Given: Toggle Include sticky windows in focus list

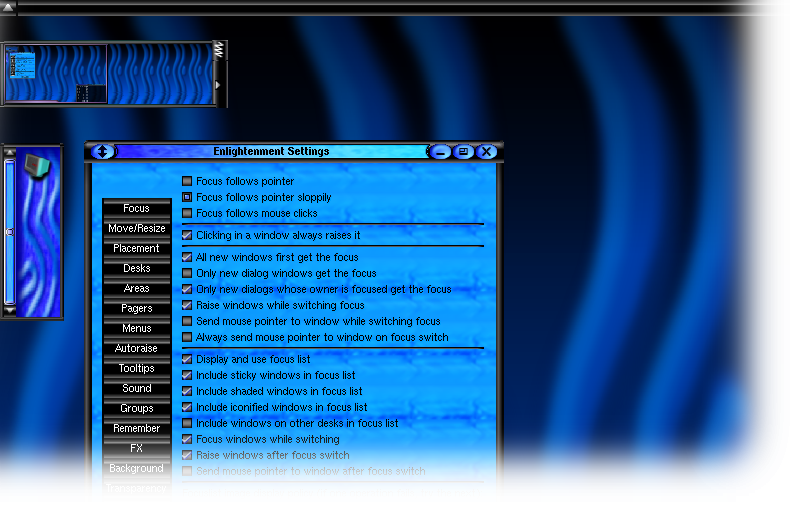Looking at the screenshot, I should point(187,375).
